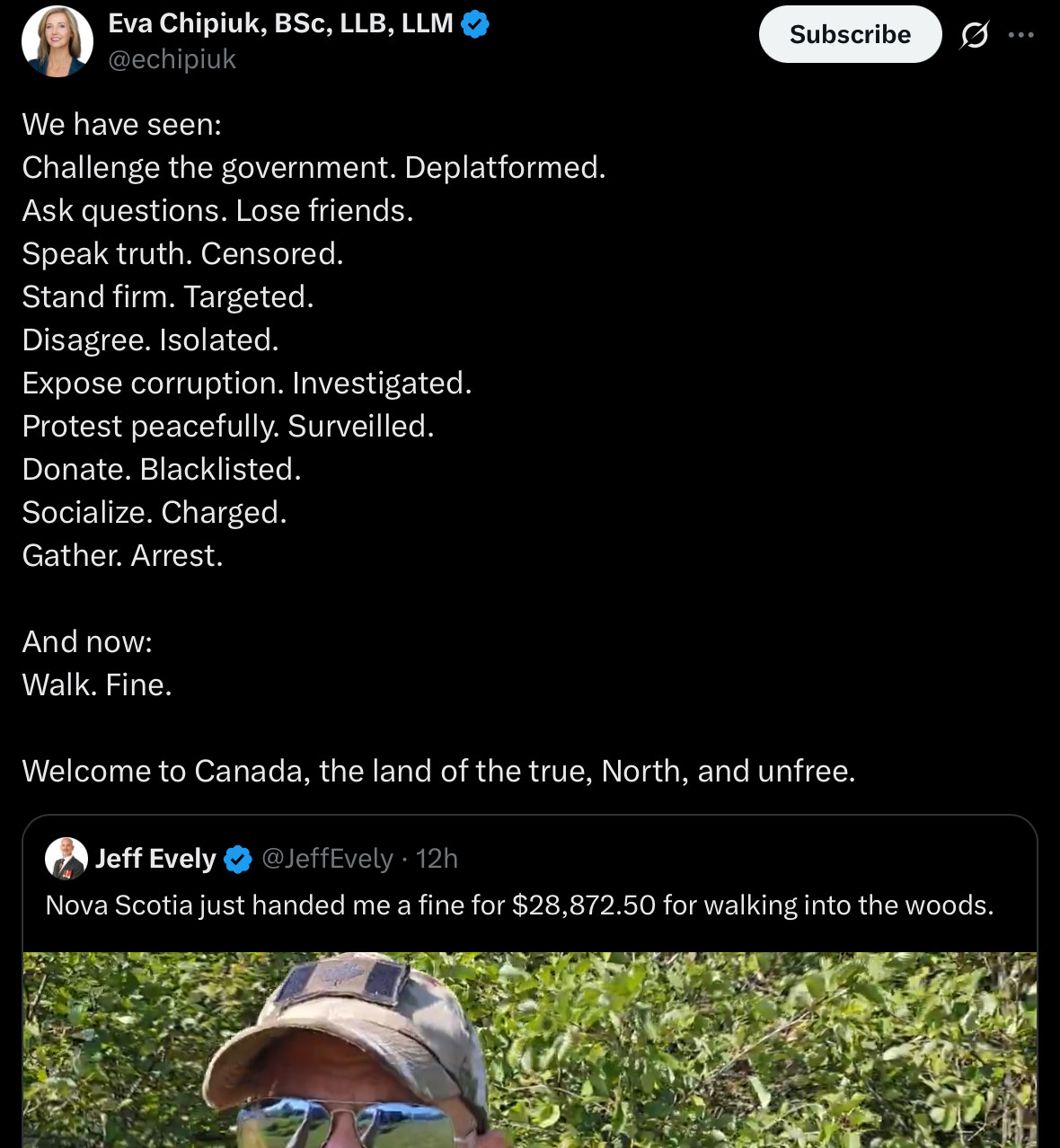Click the 'Walk. Fine.' line of text
This screenshot has width=1060, height=1148.
pyautogui.click(x=97, y=684)
